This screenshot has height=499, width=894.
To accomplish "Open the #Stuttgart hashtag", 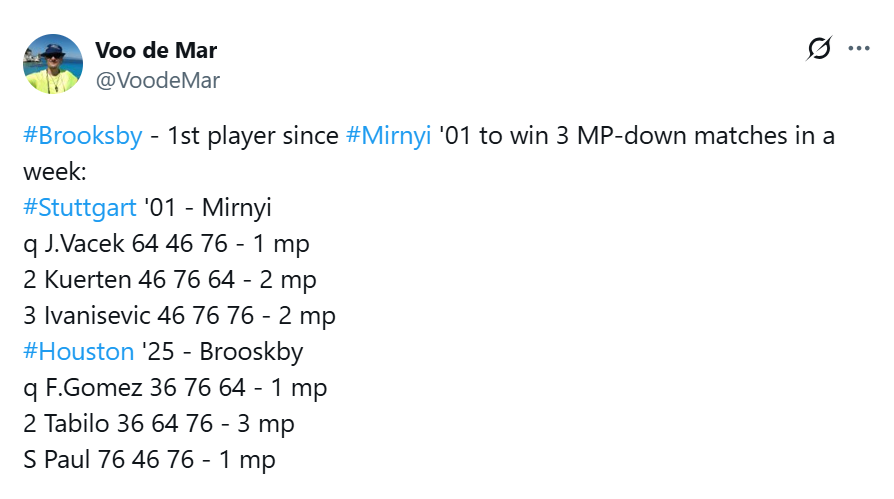I will [79, 208].
